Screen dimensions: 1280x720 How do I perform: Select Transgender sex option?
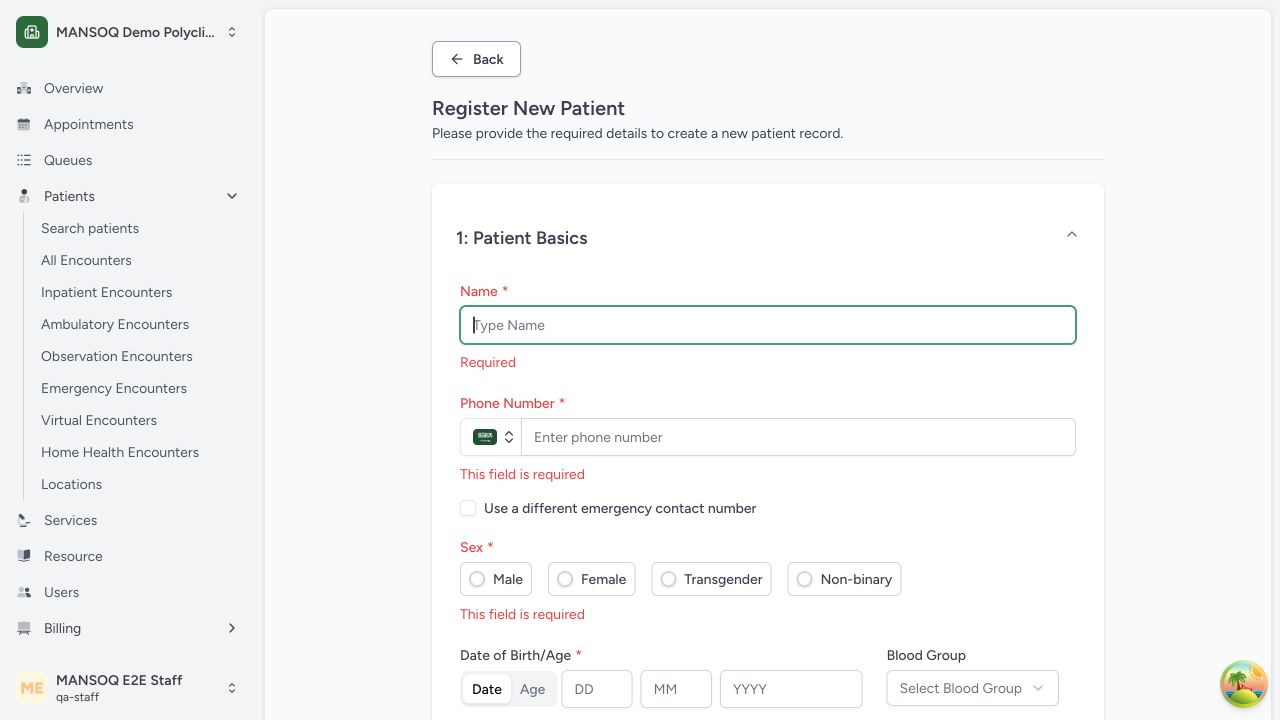[711, 579]
